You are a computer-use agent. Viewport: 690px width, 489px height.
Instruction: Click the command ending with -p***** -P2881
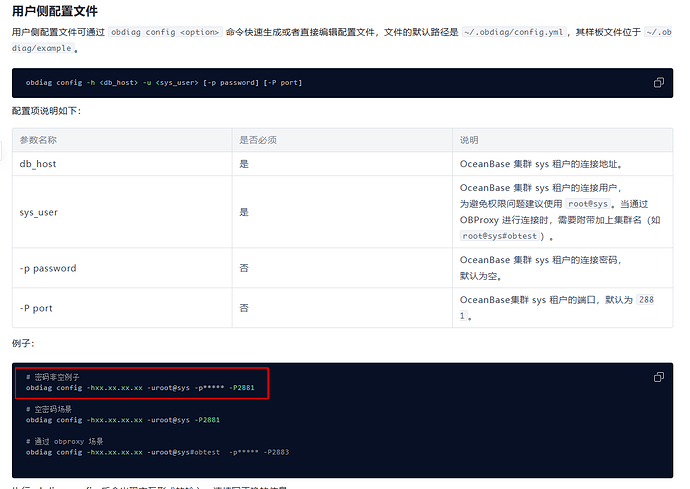click(x=140, y=388)
